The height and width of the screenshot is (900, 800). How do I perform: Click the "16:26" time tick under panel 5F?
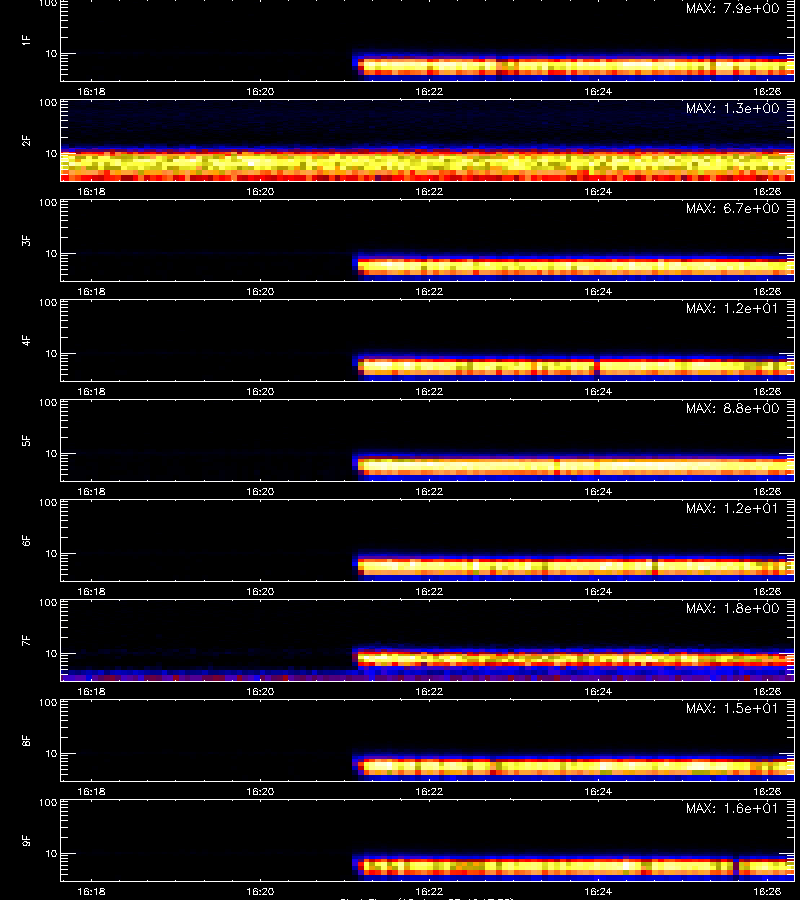click(x=767, y=491)
